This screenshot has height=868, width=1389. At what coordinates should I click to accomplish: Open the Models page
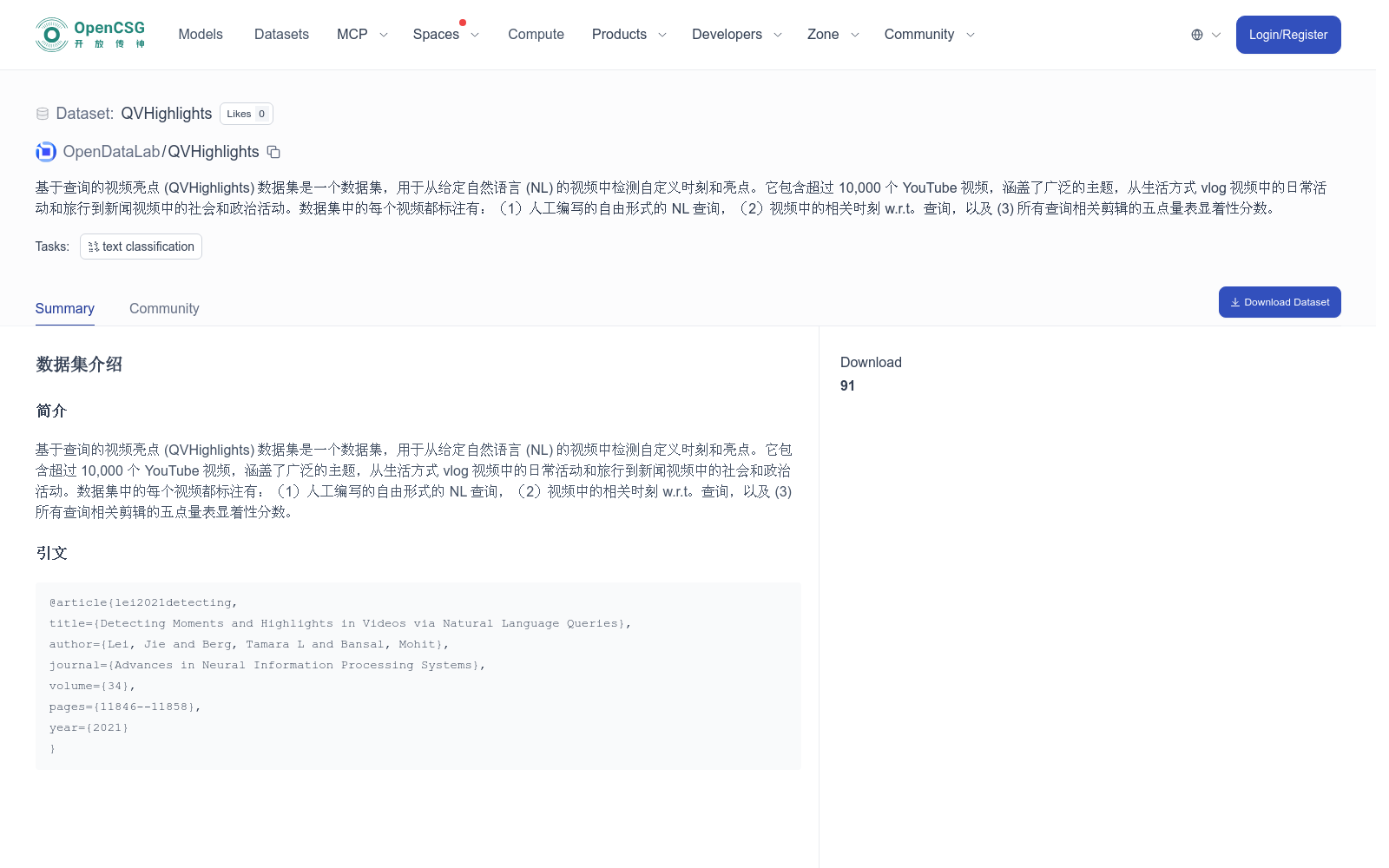click(x=201, y=35)
